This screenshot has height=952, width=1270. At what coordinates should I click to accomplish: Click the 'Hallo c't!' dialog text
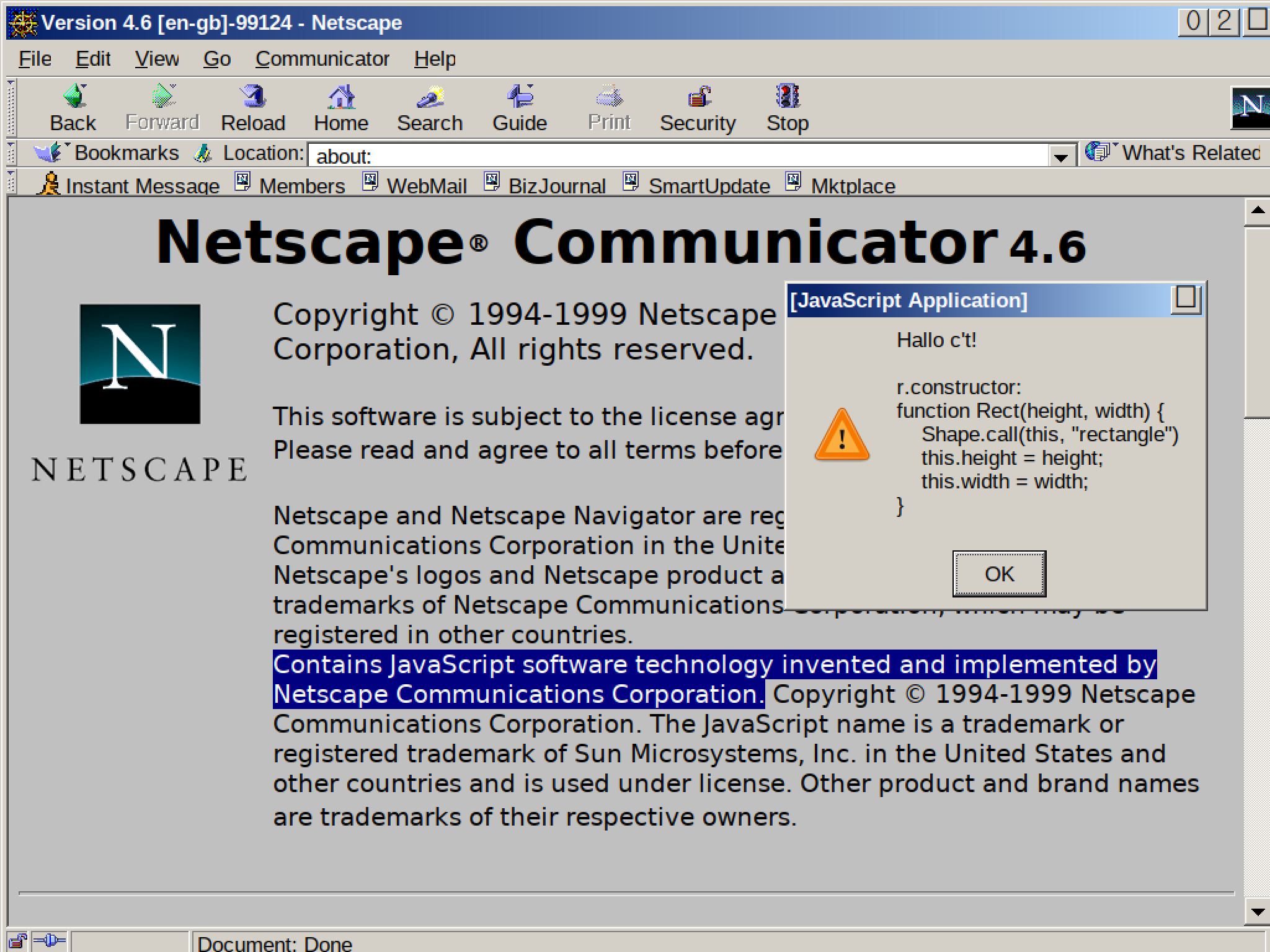click(936, 340)
